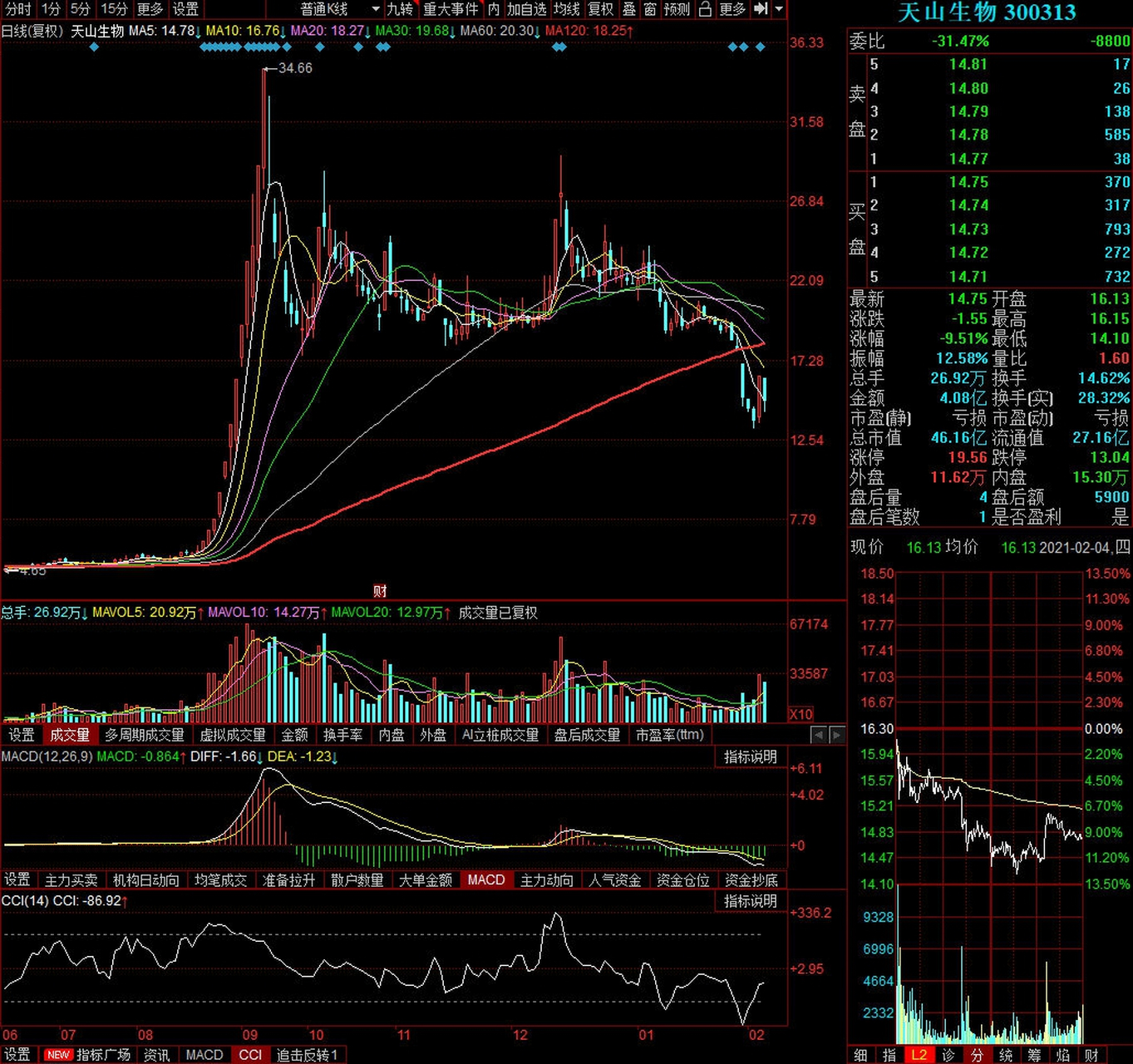Screen dimensions: 1133x1064
Task: Select 成交量 volume tab
Action: pos(70,735)
